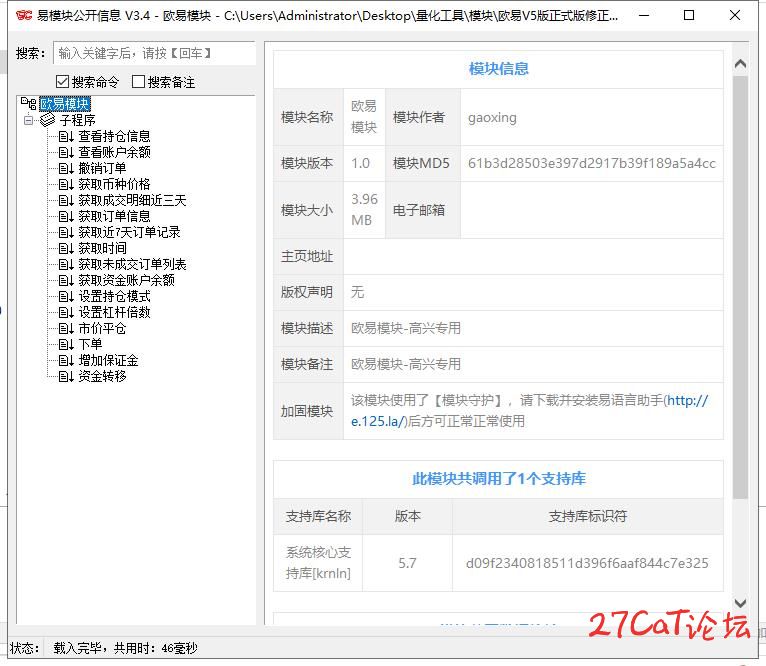Click the vertical scrollbar thumb

click(x=741, y=287)
